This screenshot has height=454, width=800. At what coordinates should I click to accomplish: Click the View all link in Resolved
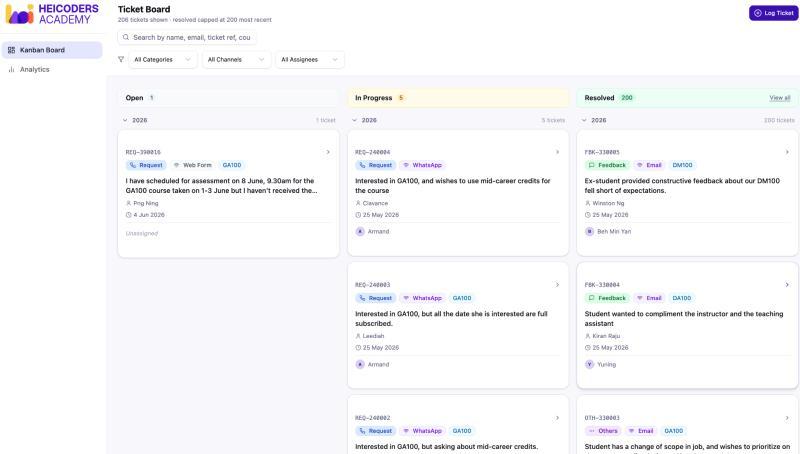[x=780, y=98]
